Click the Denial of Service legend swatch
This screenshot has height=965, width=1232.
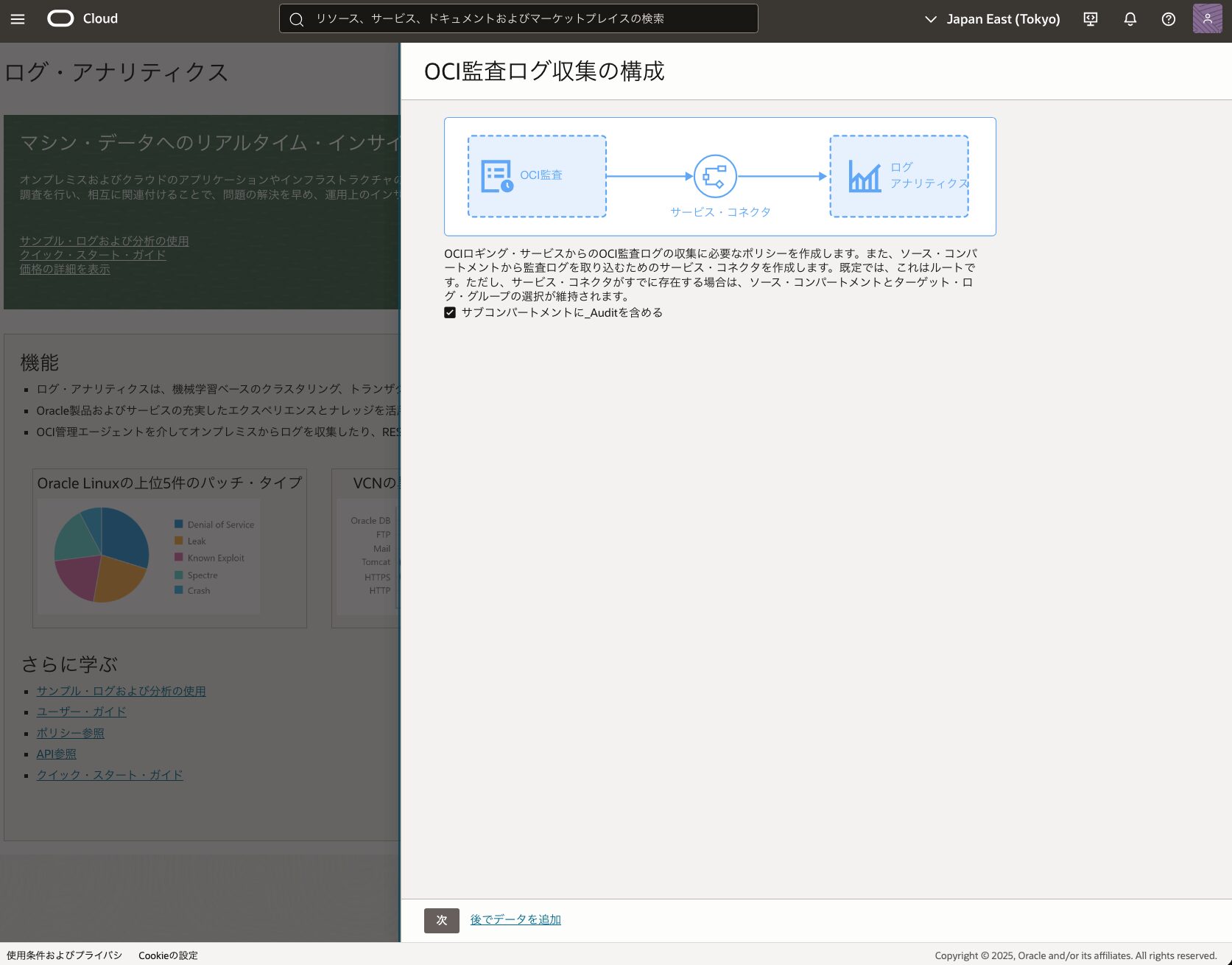[178, 524]
